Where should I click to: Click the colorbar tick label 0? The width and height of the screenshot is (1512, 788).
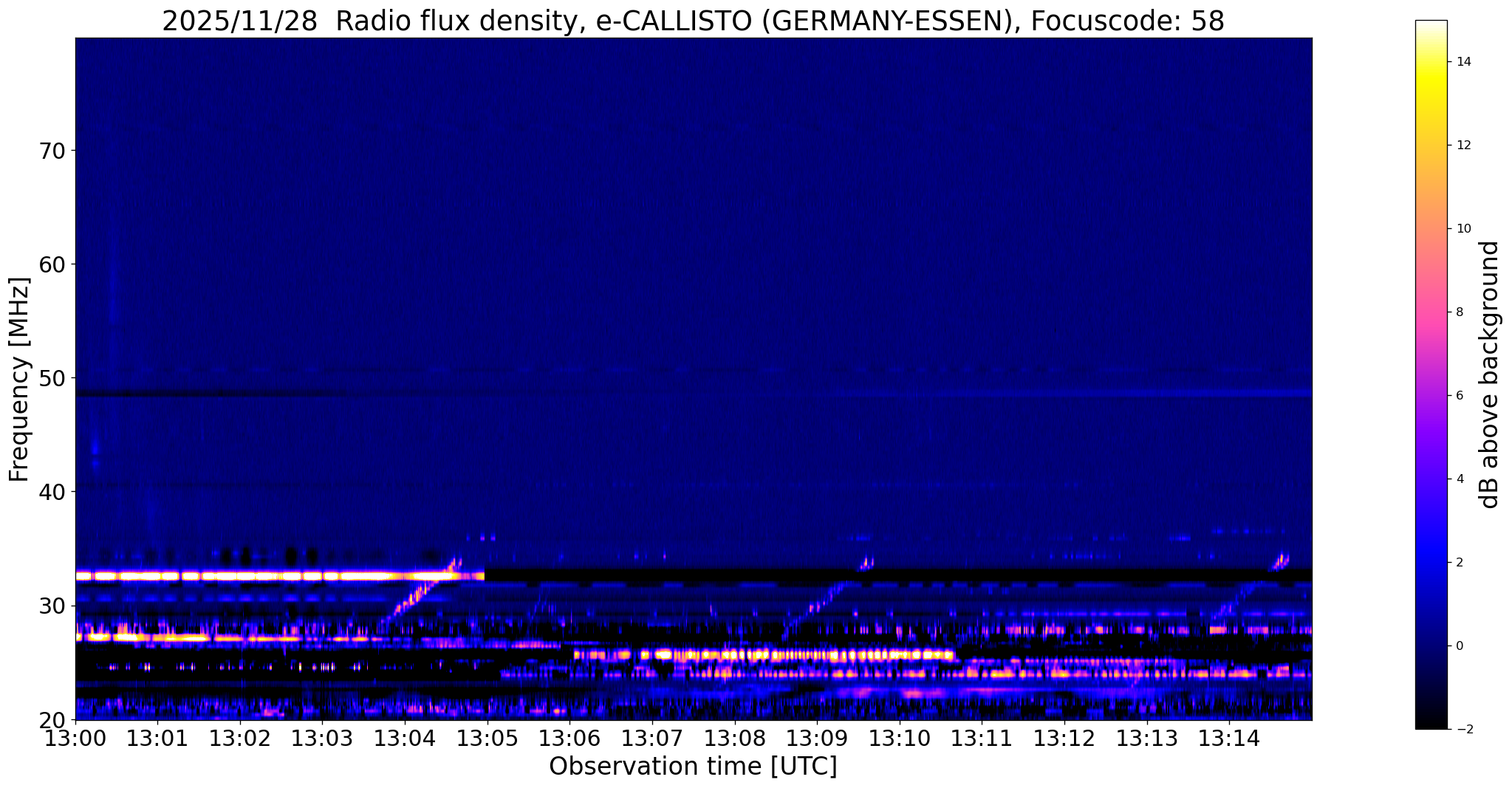(1460, 646)
